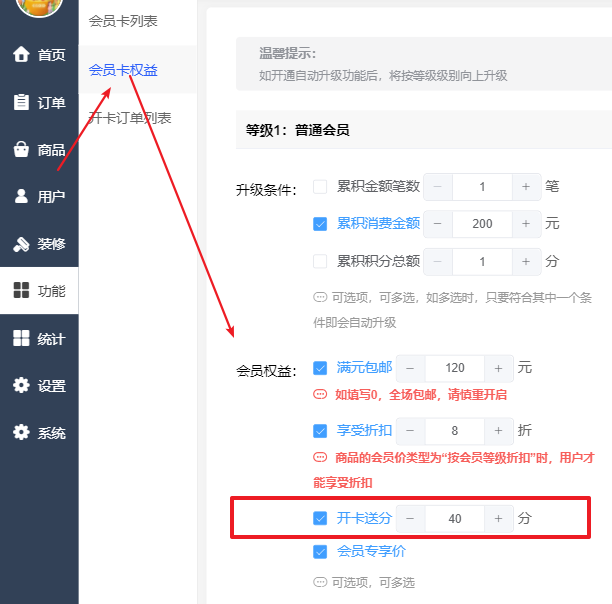The width and height of the screenshot is (612, 604).
Task: Open the 商品 menu label
Action: point(52,150)
